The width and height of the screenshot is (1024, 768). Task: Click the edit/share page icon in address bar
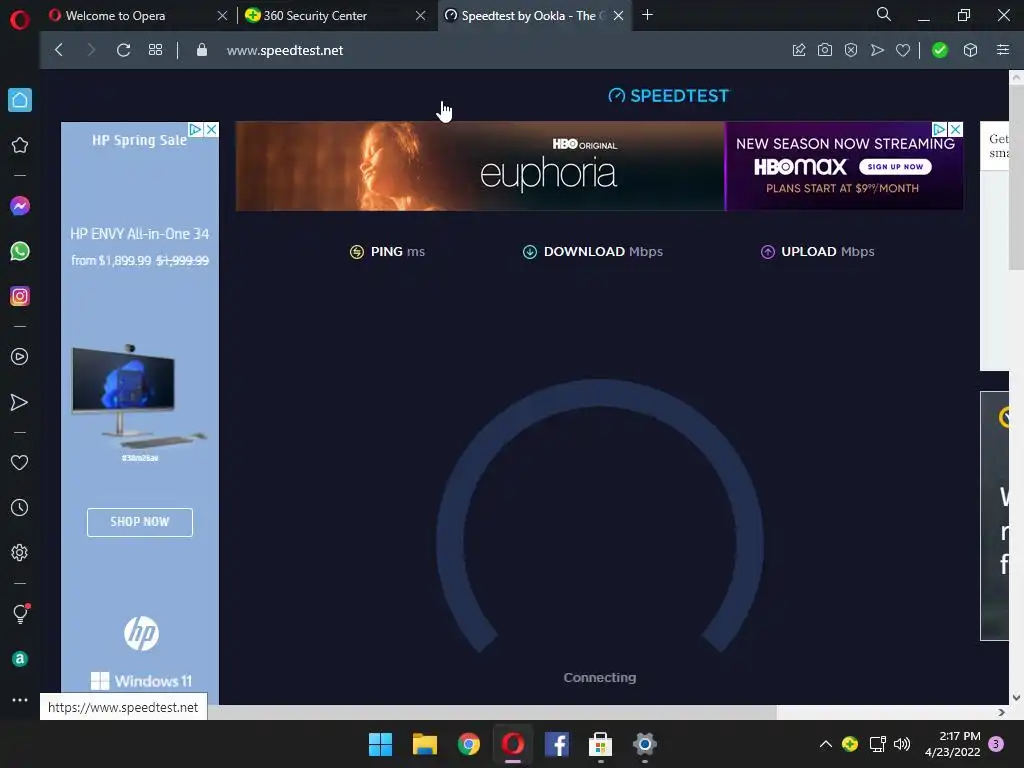tap(799, 50)
